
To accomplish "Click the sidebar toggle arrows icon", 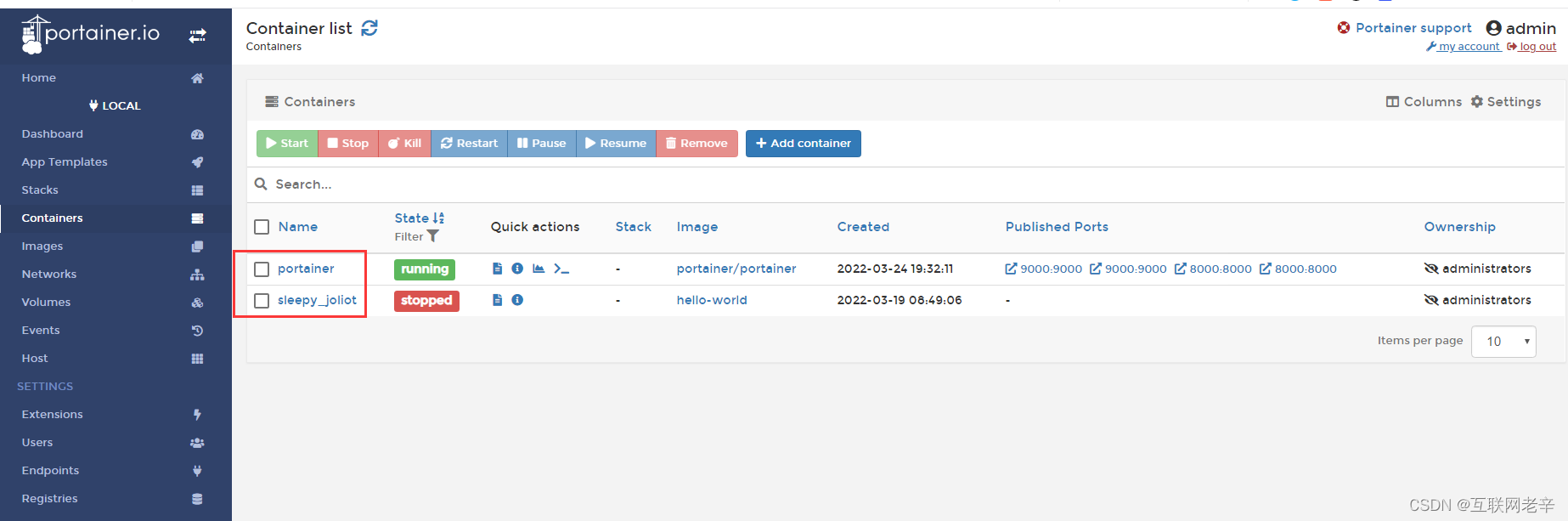I will (197, 35).
